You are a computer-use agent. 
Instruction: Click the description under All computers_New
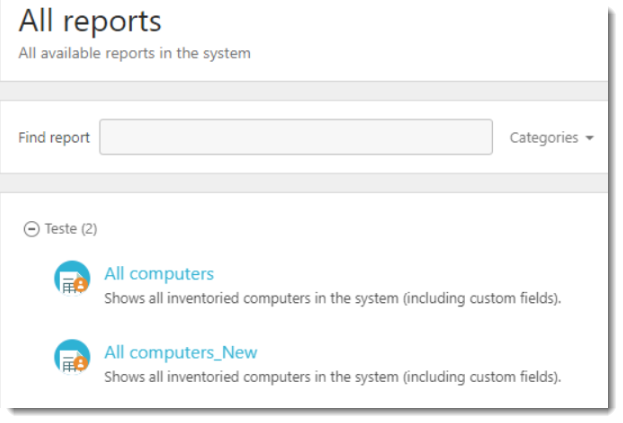click(333, 377)
